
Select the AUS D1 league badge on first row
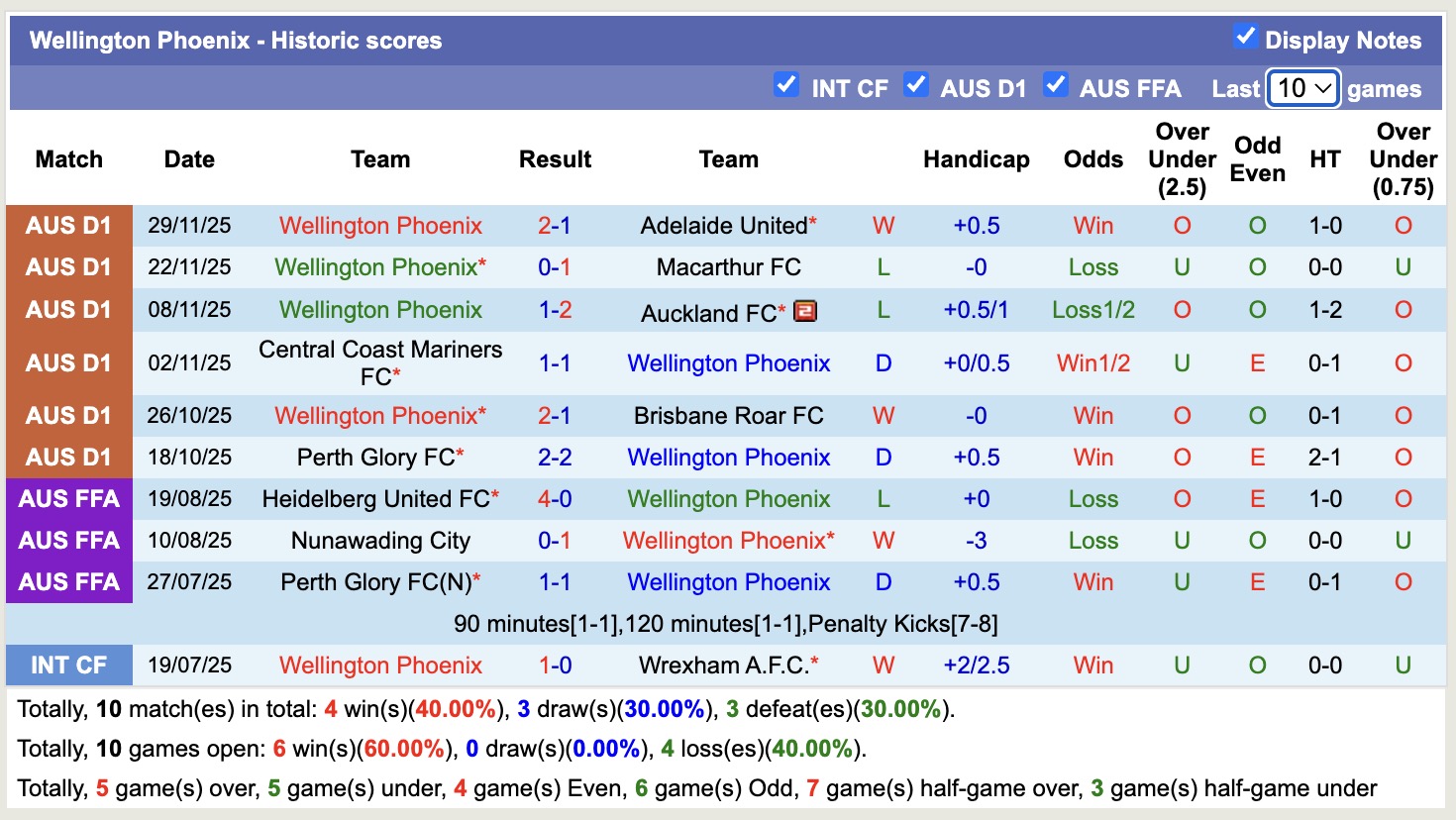[x=68, y=225]
